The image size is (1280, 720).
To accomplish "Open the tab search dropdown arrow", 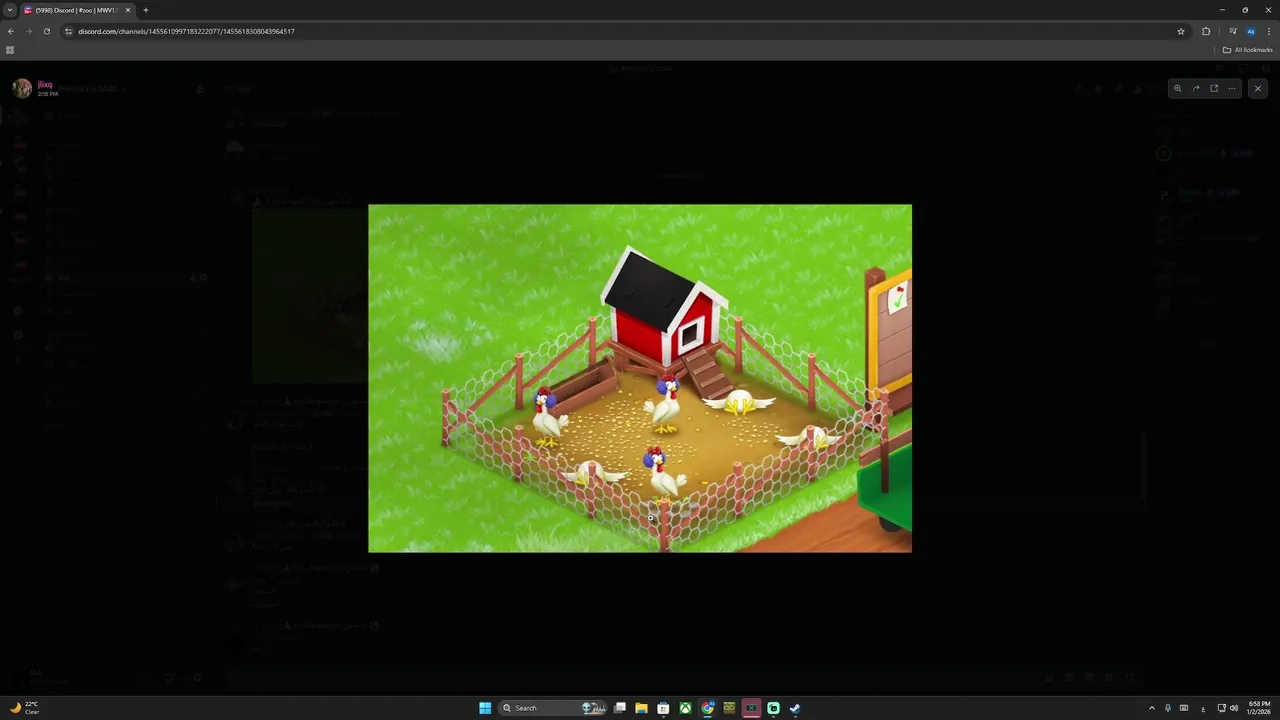I will pyautogui.click(x=10, y=10).
